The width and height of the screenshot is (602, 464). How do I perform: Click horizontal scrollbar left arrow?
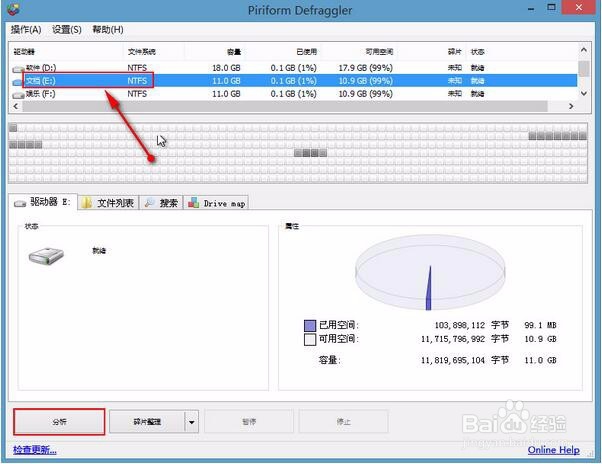click(16, 106)
